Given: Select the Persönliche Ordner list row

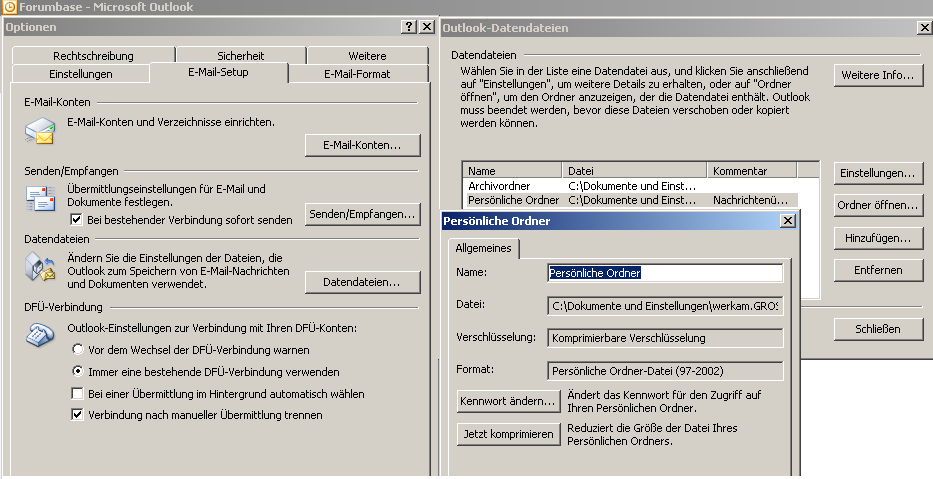Looking at the screenshot, I should click(x=630, y=200).
